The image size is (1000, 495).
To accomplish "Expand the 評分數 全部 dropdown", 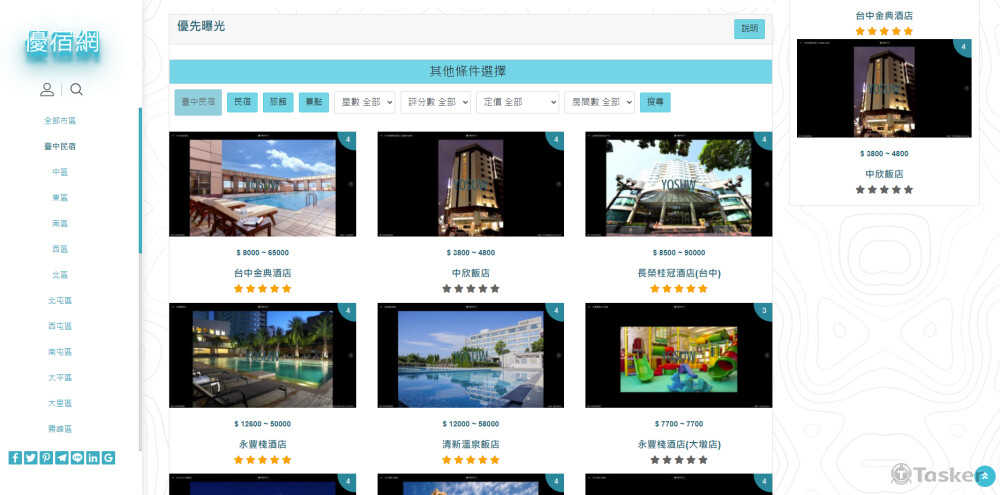I will [435, 102].
